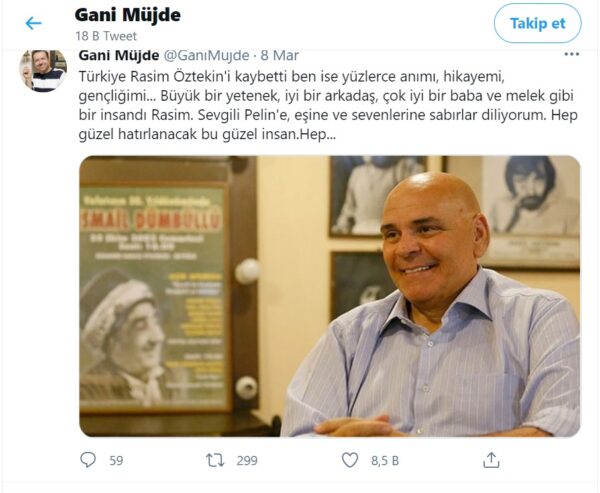The width and height of the screenshot is (600, 493).
Task: Open the three-dot more options menu
Action: 572,54
